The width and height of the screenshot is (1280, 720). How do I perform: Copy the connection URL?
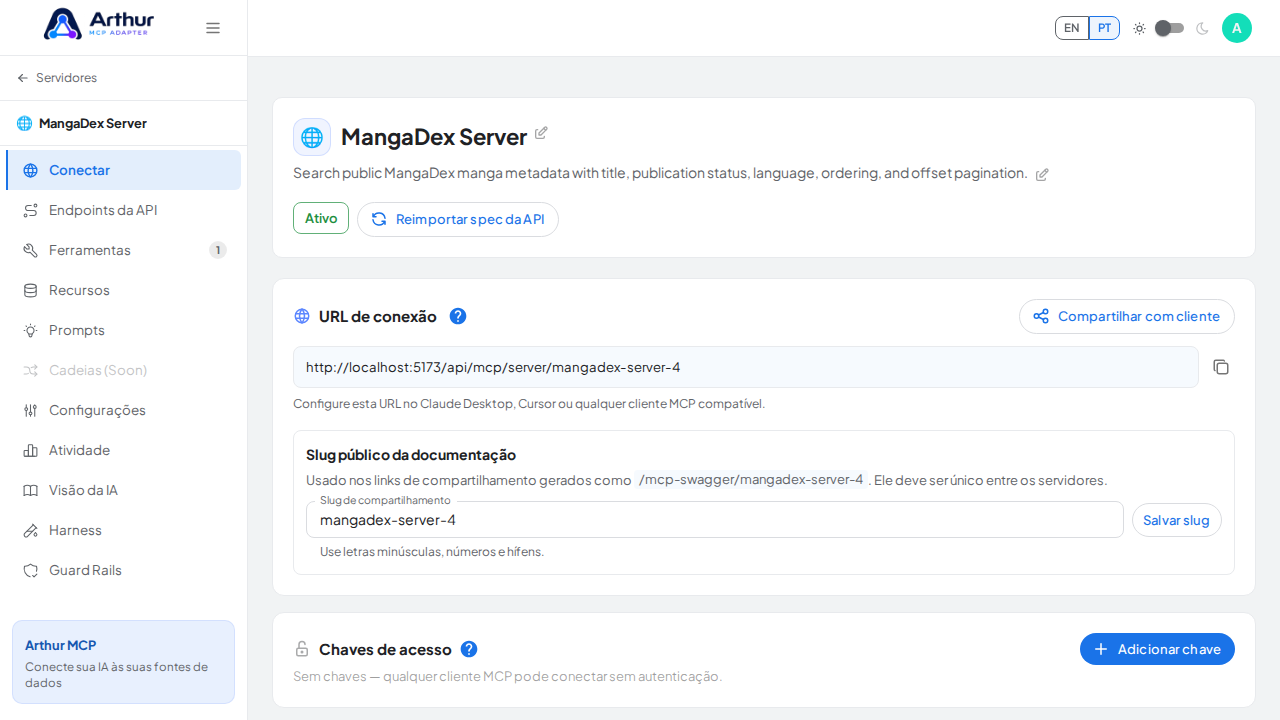pyautogui.click(x=1221, y=367)
